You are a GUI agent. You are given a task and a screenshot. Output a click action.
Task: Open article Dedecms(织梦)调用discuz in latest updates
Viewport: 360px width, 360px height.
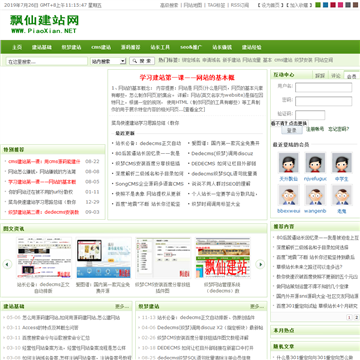coord(222,153)
